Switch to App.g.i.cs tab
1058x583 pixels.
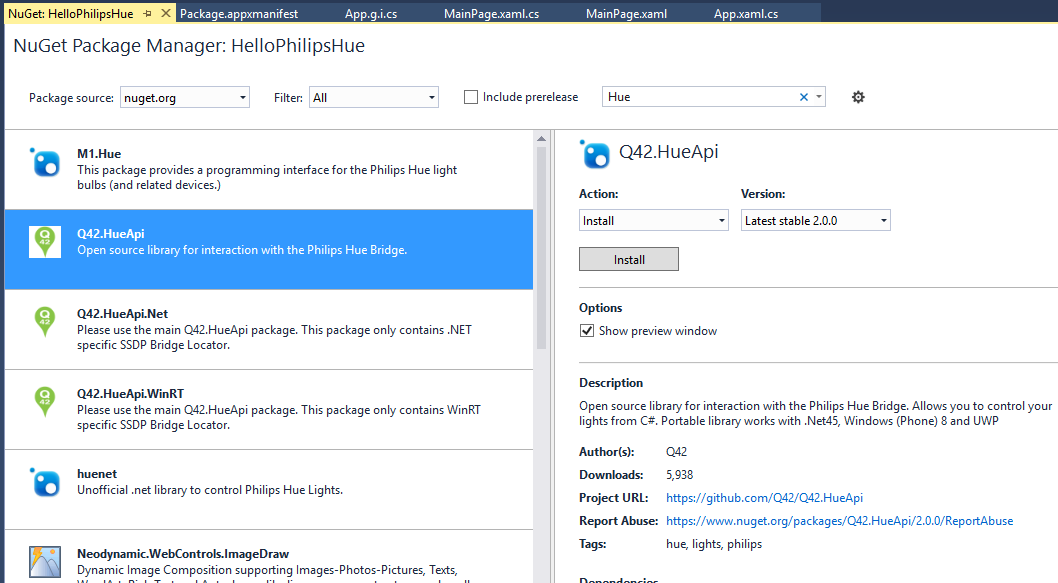(371, 13)
